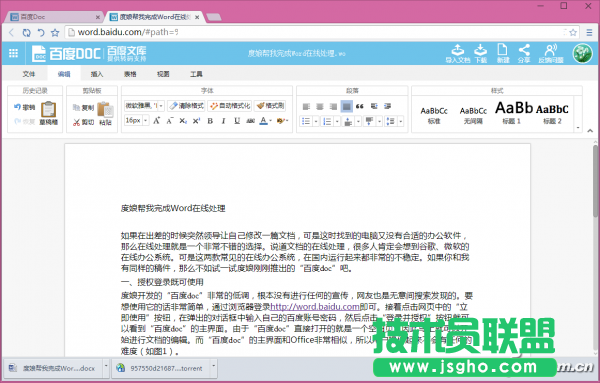Expand line spacing dropdown
This screenshot has width=600, height=383.
click(400, 121)
